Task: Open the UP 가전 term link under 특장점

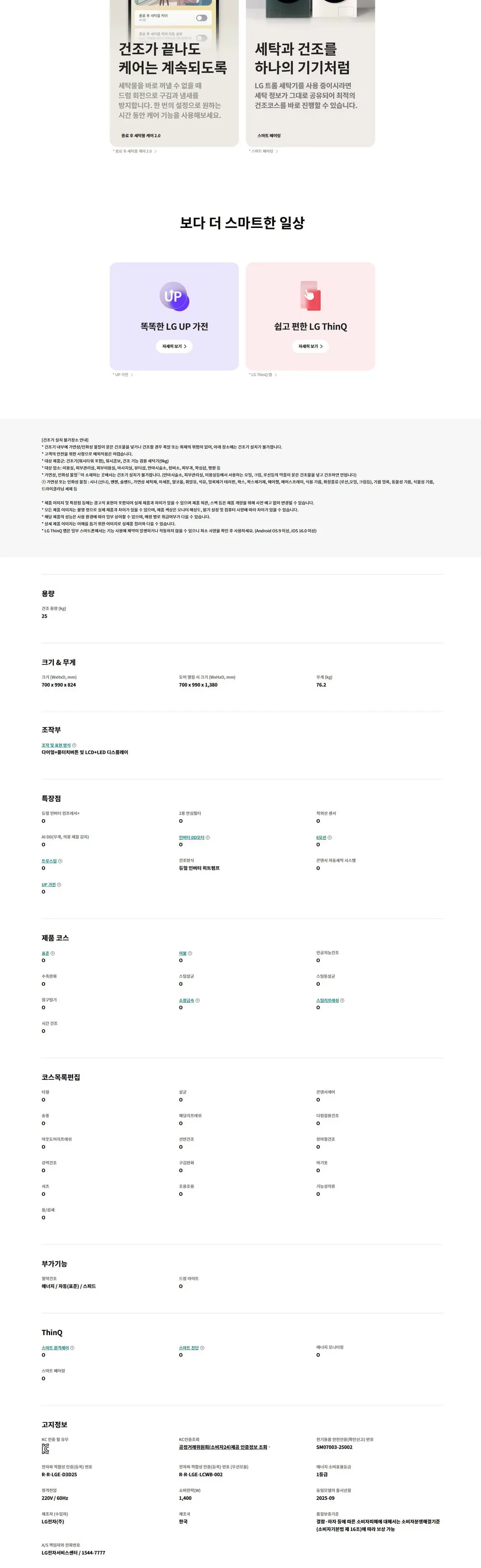Action: 49,885
